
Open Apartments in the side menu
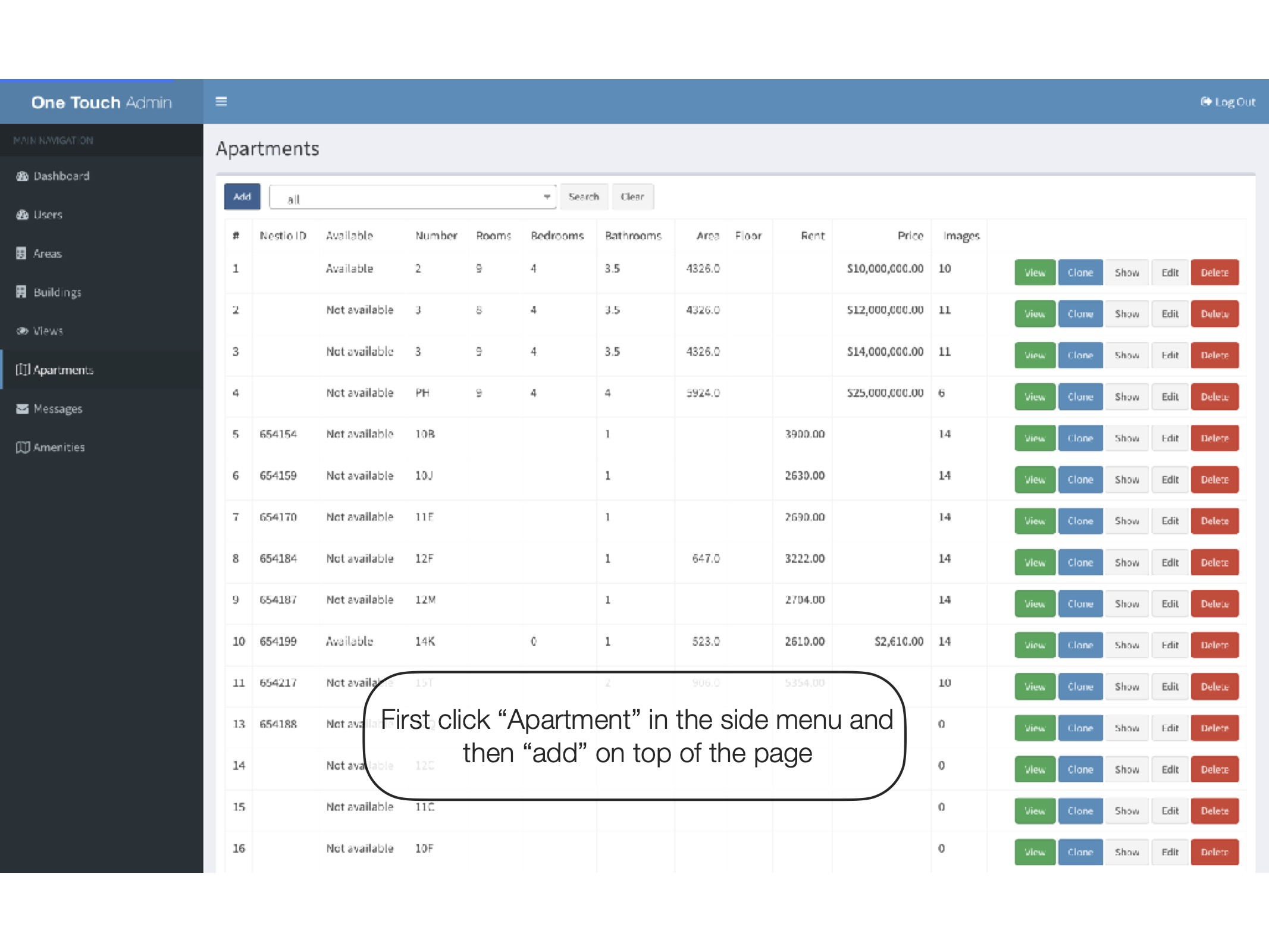coord(62,370)
